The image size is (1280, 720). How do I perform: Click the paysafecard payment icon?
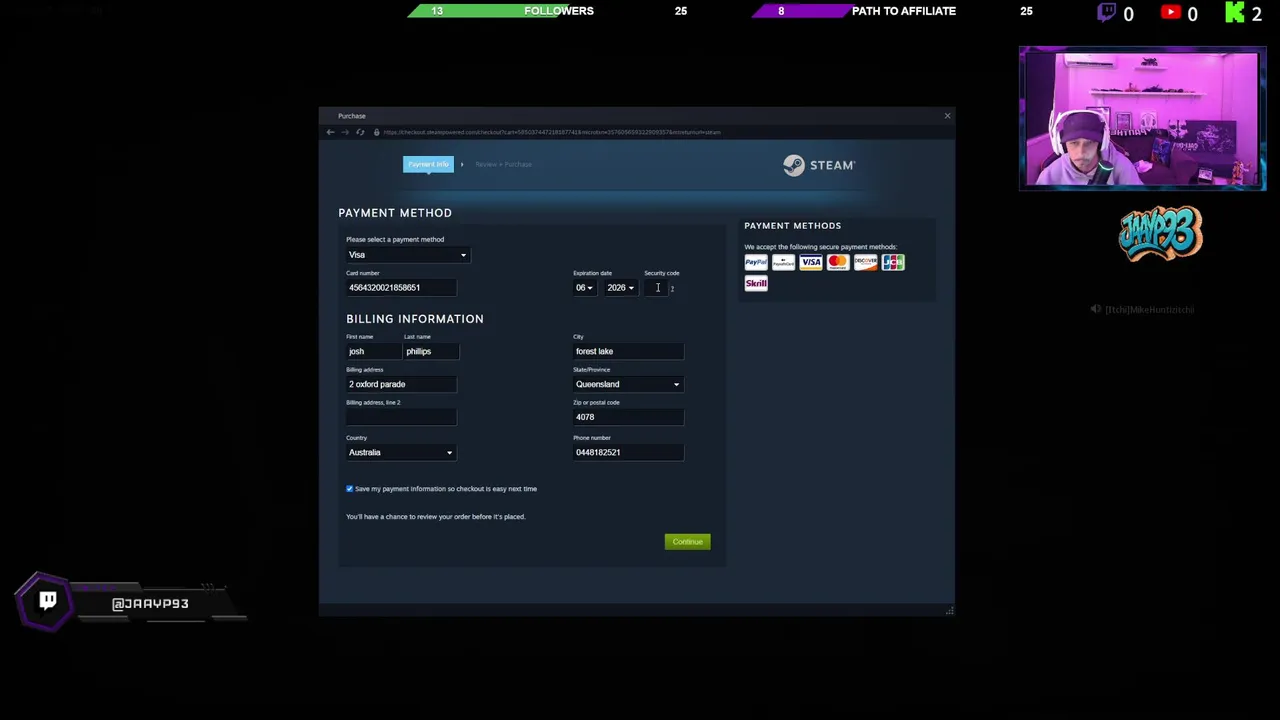783,262
